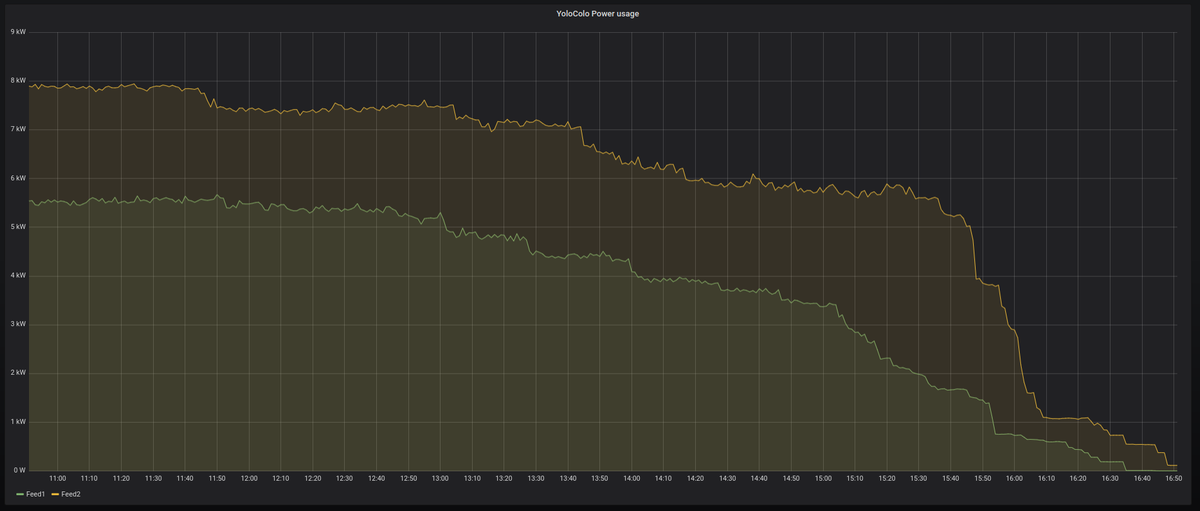The image size is (1200, 511).
Task: Click the 7 kW y-axis label
Action: [18, 129]
